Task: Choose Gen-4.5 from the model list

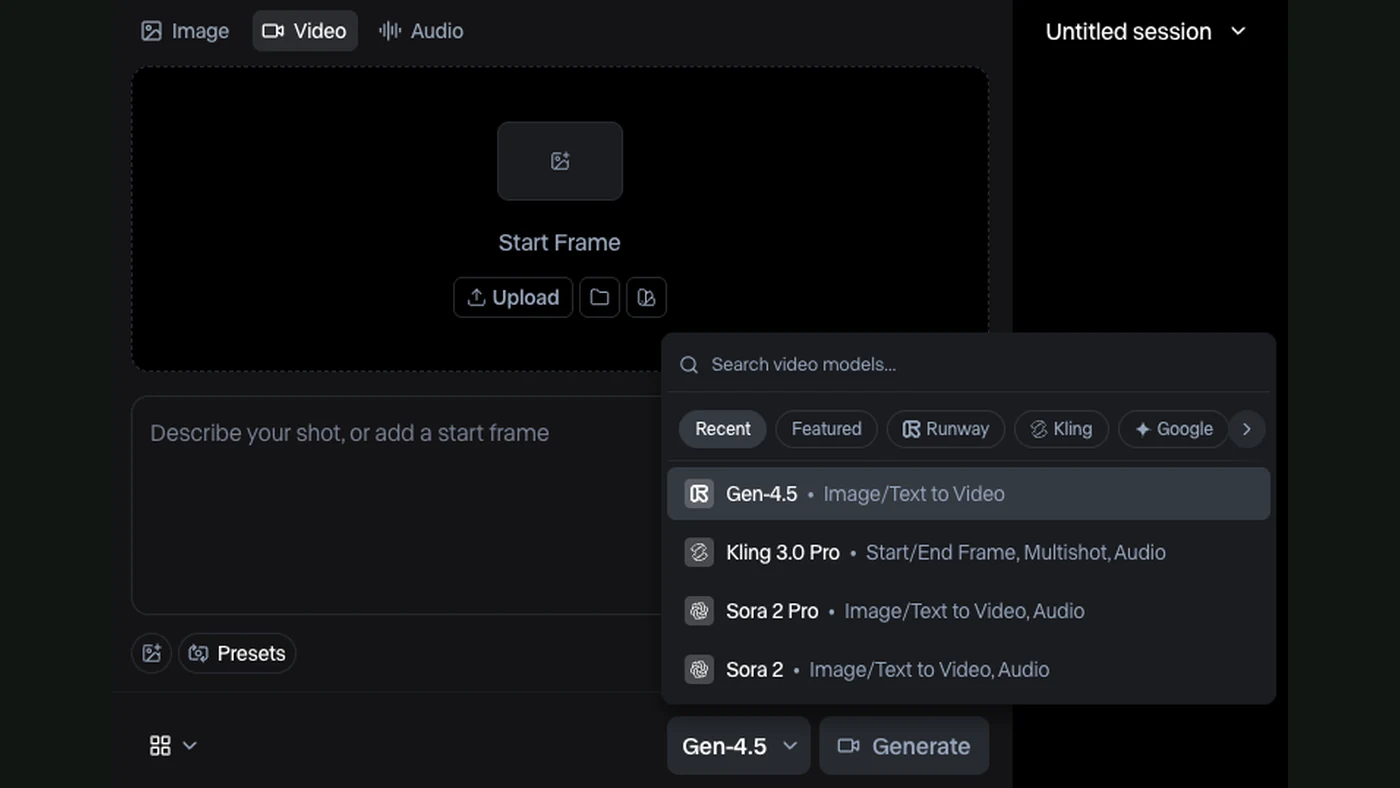Action: [968, 494]
